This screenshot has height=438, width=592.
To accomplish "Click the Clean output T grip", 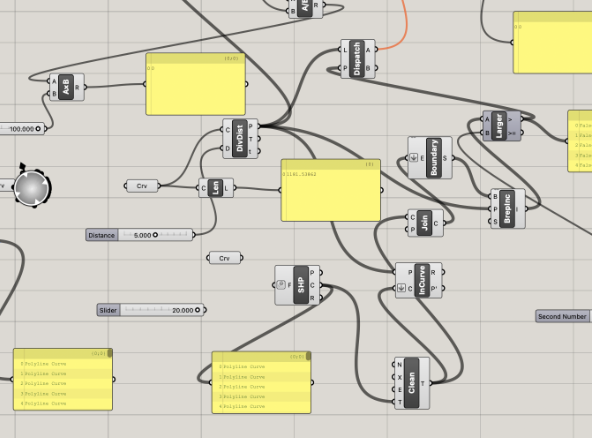I will tap(430, 383).
